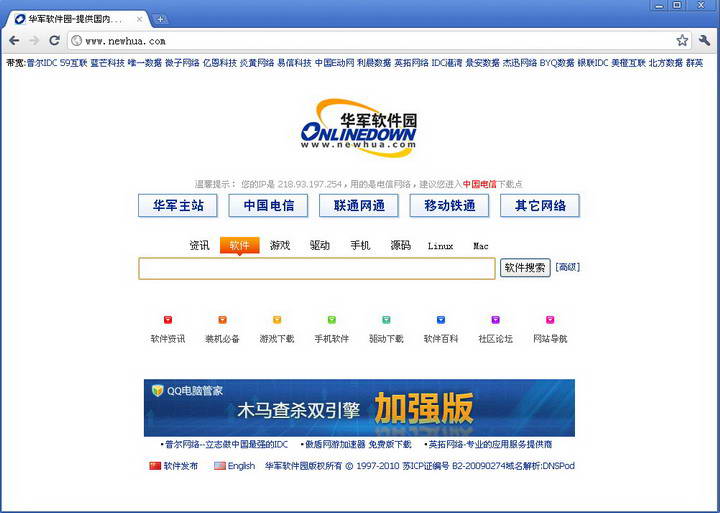Switch to the 游戏 search tab

pos(280,245)
